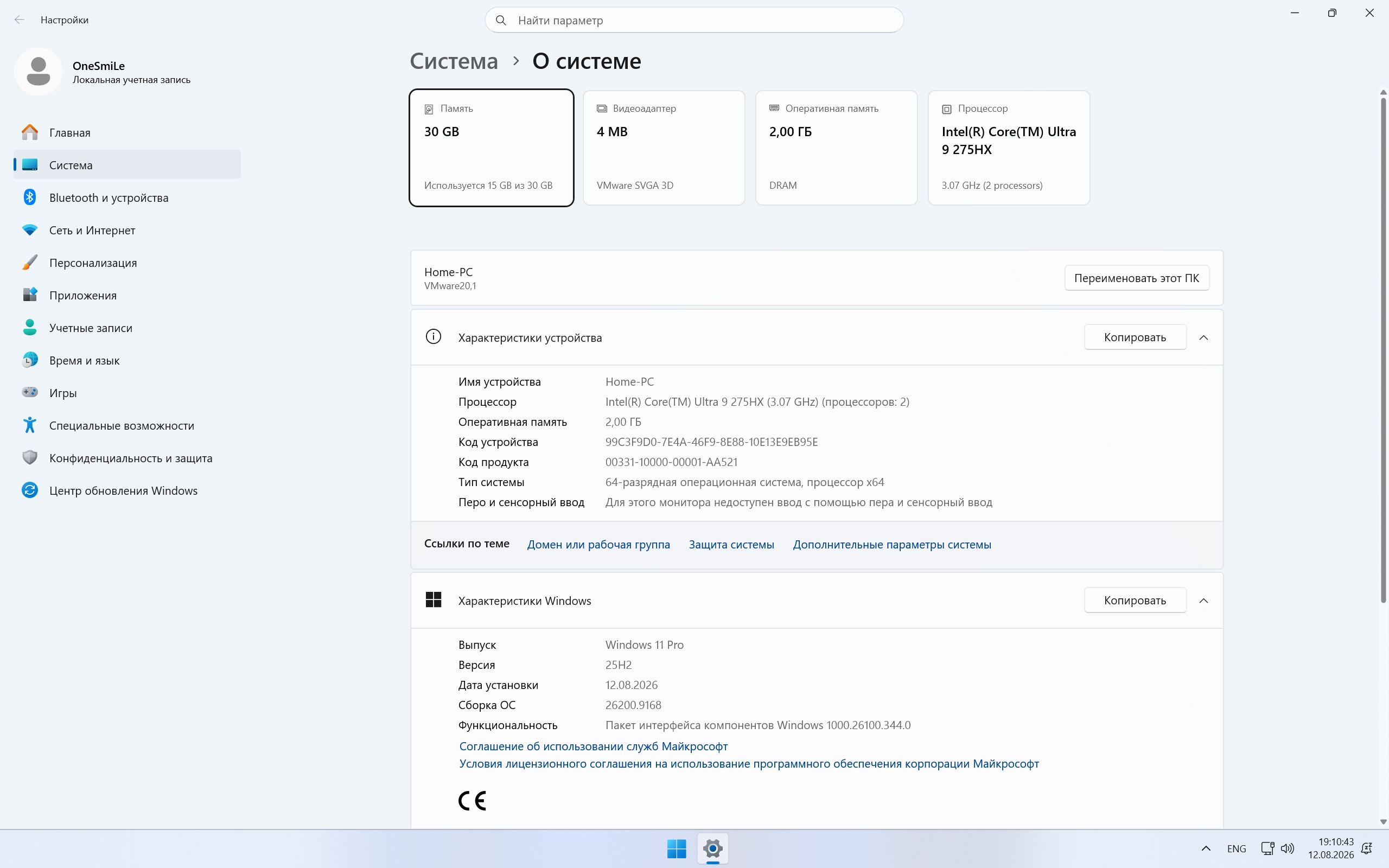Screen dimensions: 1389x868
Task: Select Приложения in the sidebar
Action: 128,295
